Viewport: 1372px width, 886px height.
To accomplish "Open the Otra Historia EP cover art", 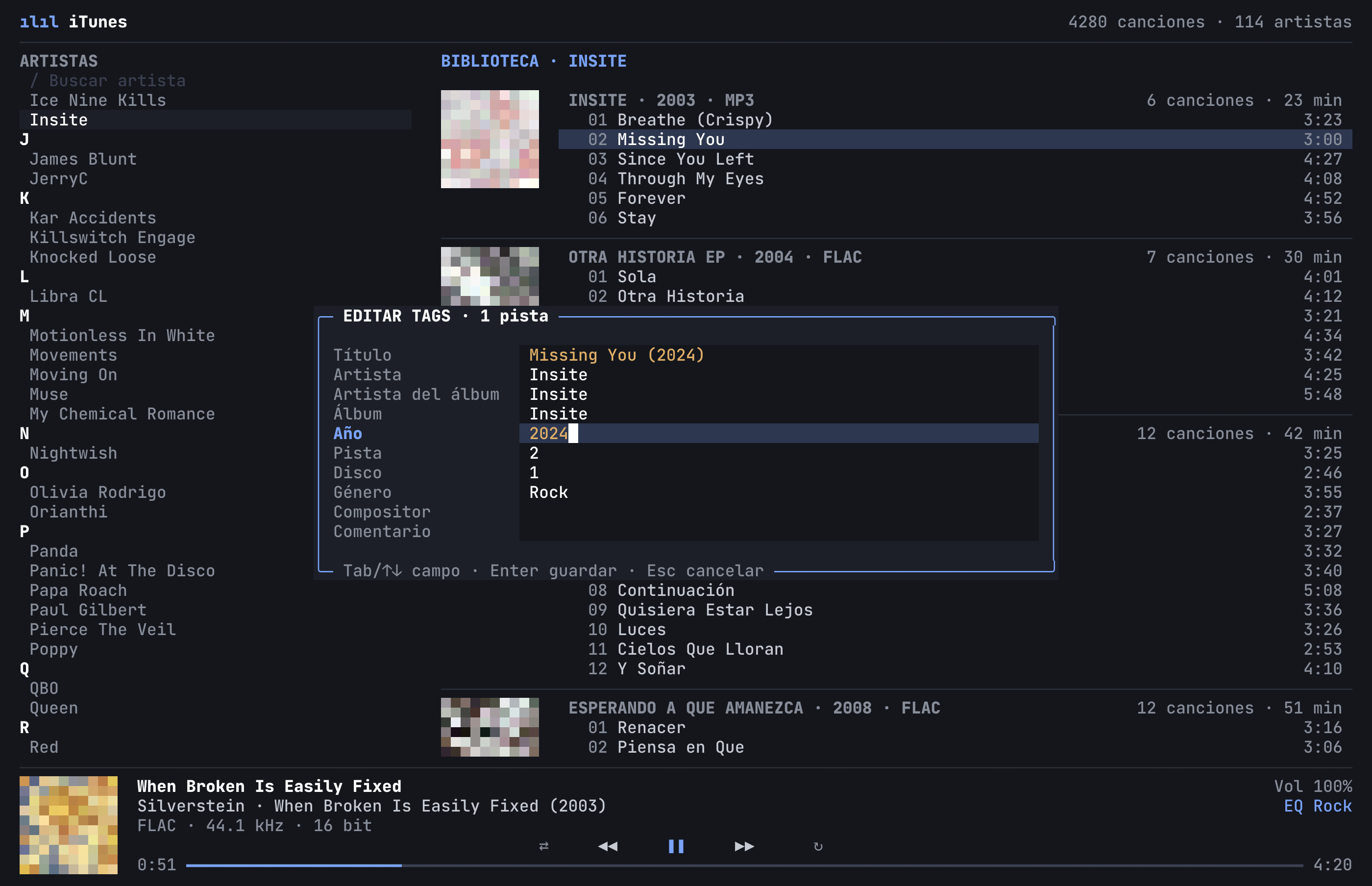I will coord(490,276).
